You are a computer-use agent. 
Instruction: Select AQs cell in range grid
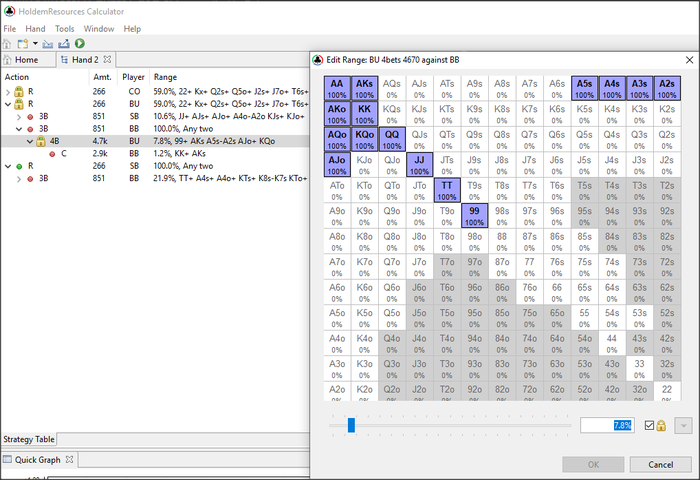[x=392, y=88]
